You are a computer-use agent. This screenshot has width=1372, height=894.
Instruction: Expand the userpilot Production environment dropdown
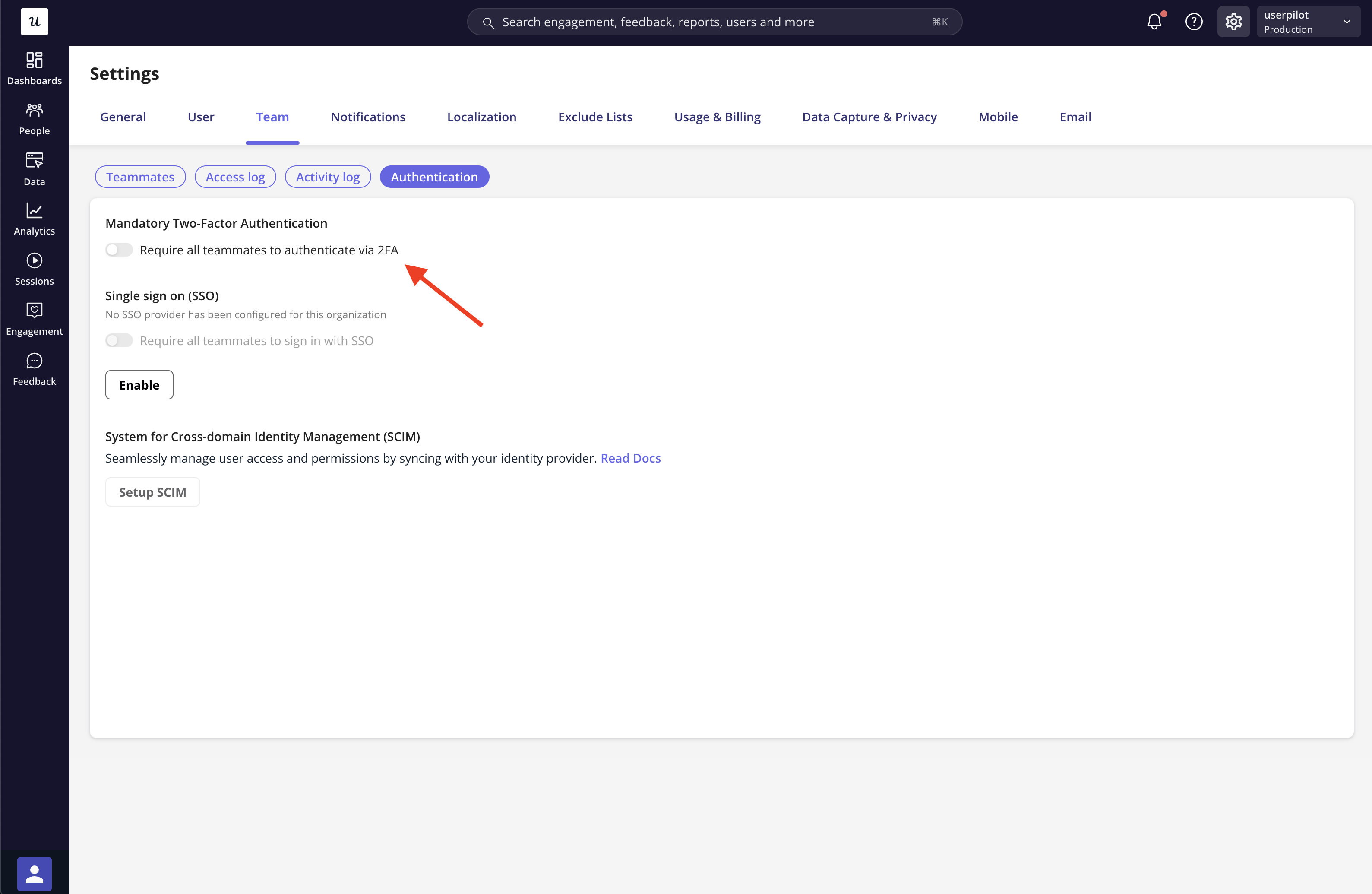click(x=1307, y=22)
